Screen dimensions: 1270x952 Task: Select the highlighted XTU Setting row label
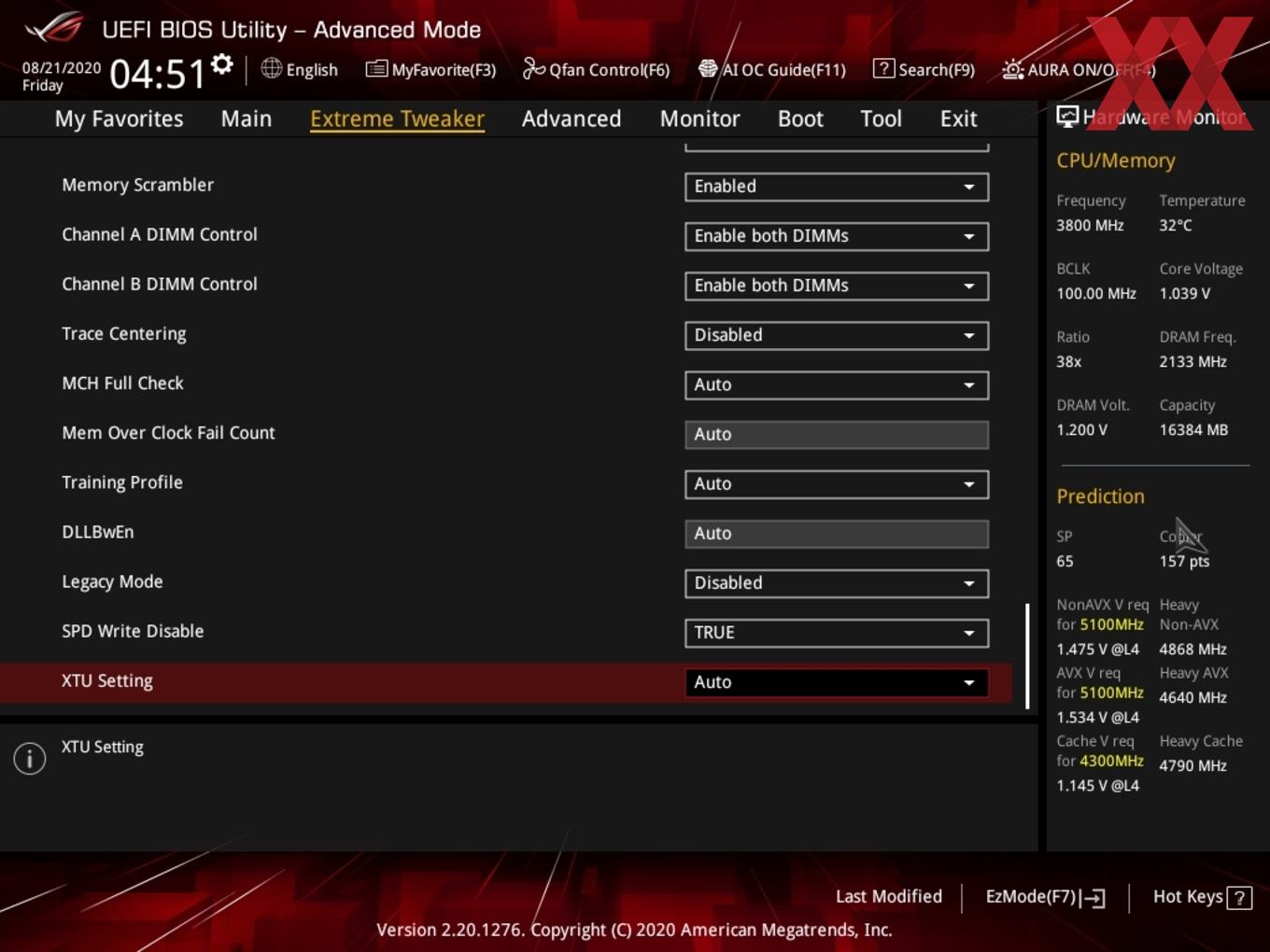point(107,681)
